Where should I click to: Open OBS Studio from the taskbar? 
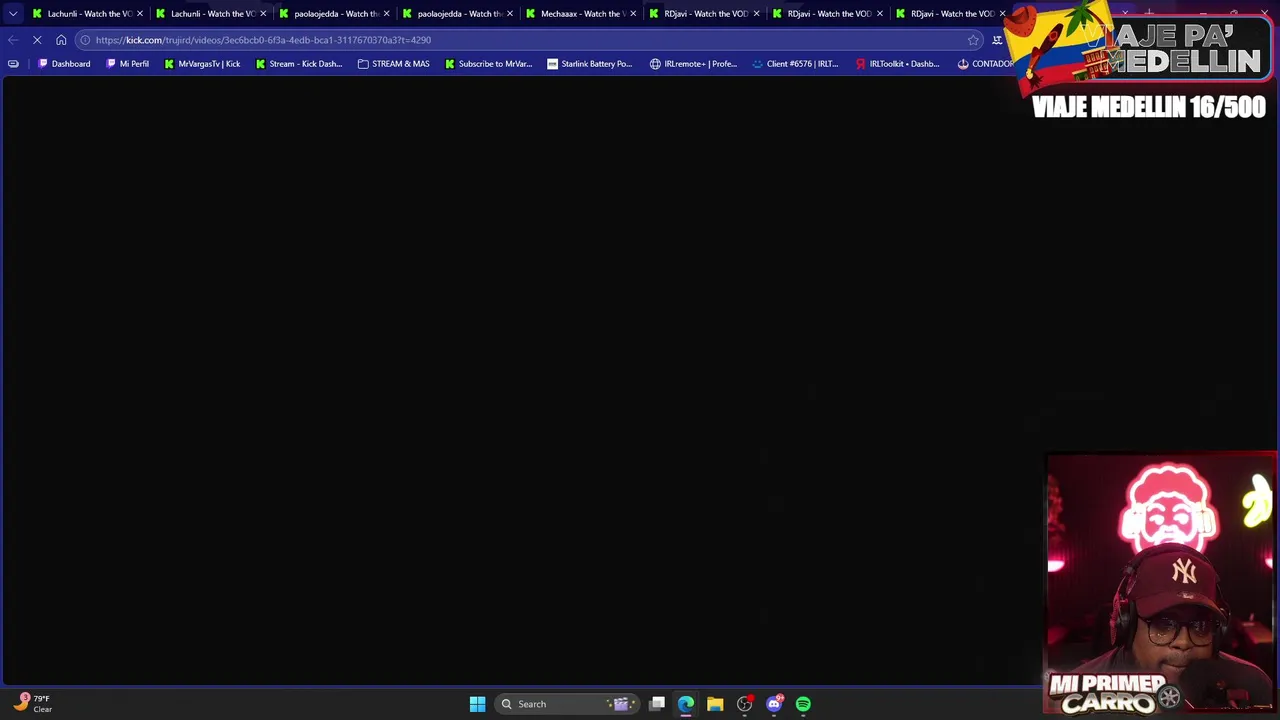click(x=744, y=704)
